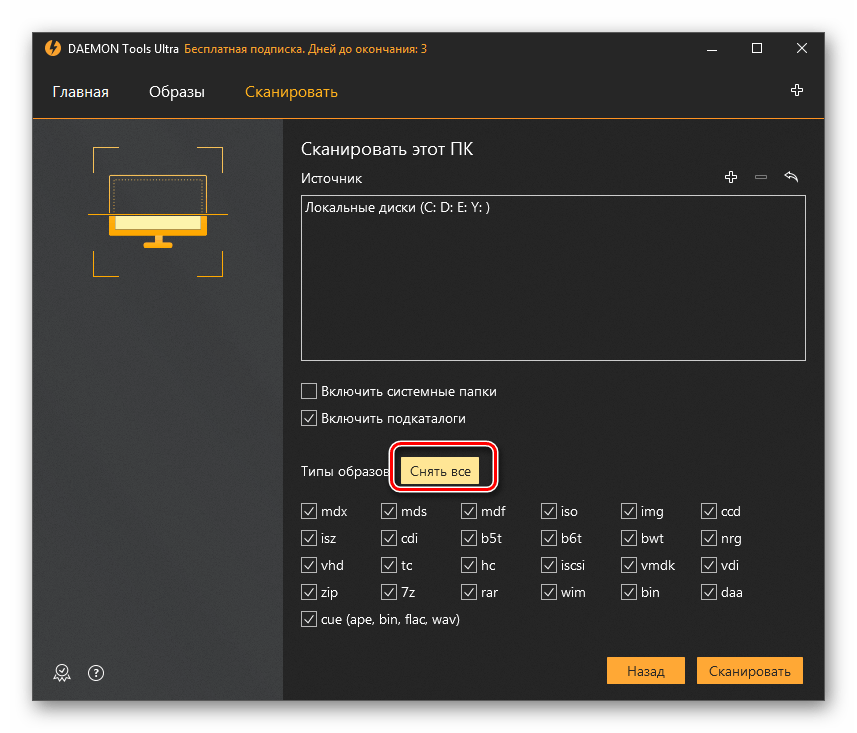Screen dimensions: 857x733
Task: Click the plus icon in the tab bar
Action: pyautogui.click(x=797, y=90)
